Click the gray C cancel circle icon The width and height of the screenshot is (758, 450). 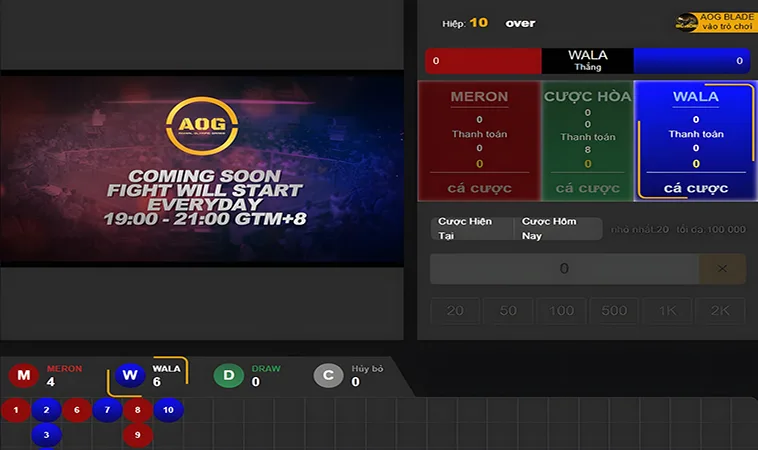(x=328, y=376)
